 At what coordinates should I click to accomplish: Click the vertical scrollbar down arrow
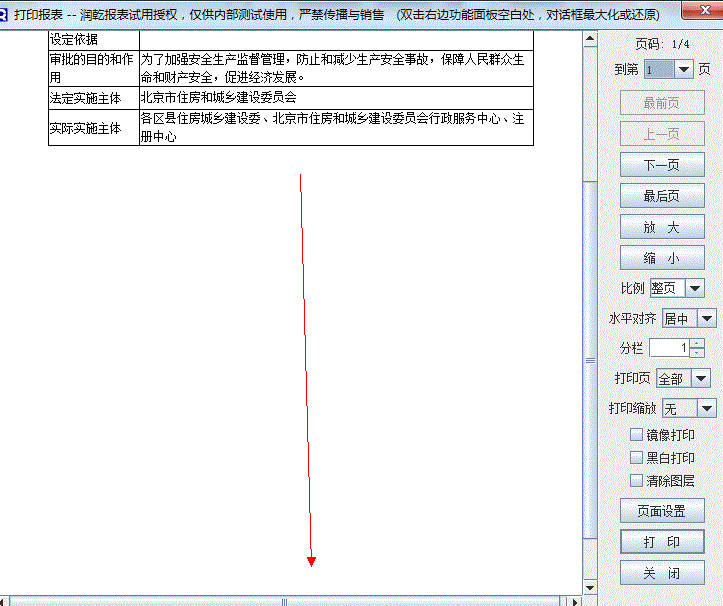click(590, 588)
